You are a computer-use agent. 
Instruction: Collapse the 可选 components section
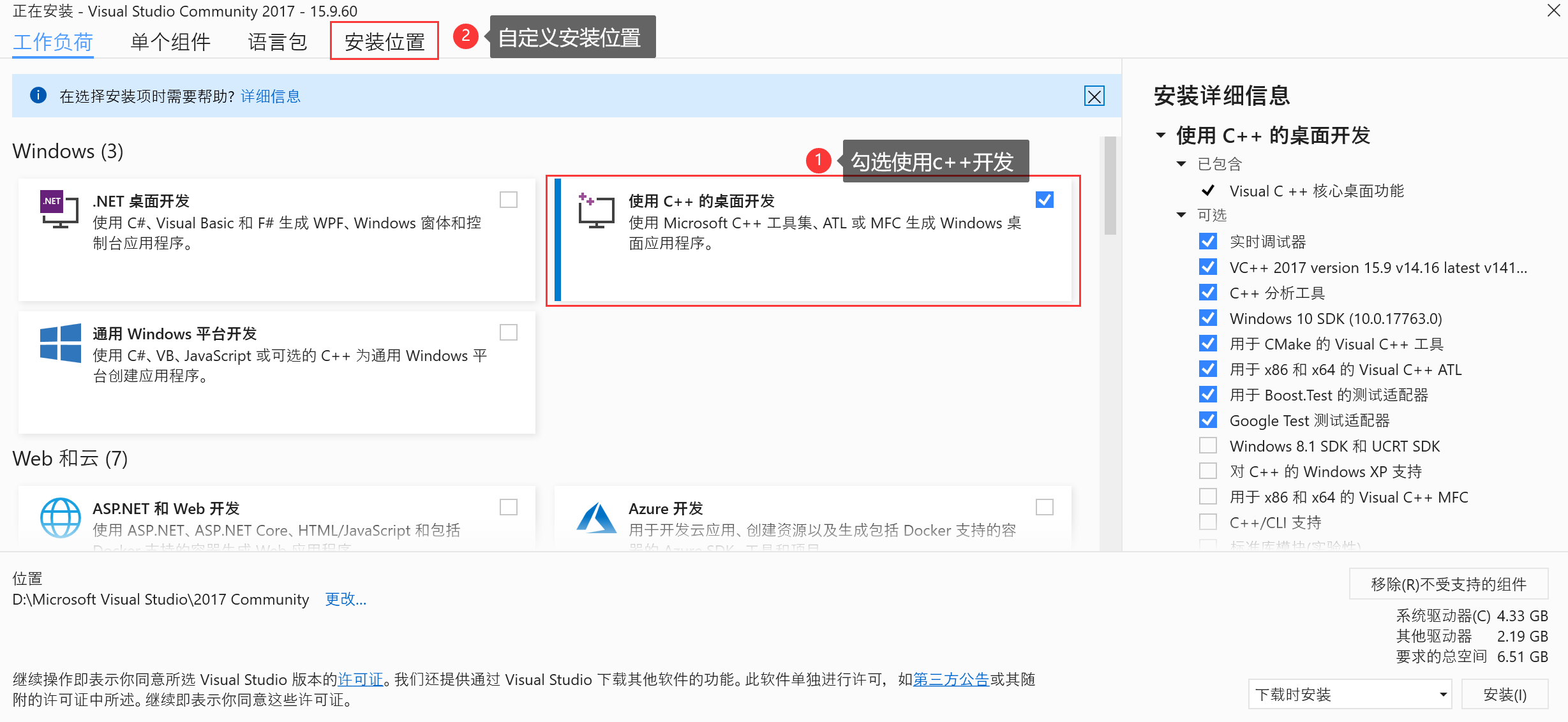[x=1181, y=215]
